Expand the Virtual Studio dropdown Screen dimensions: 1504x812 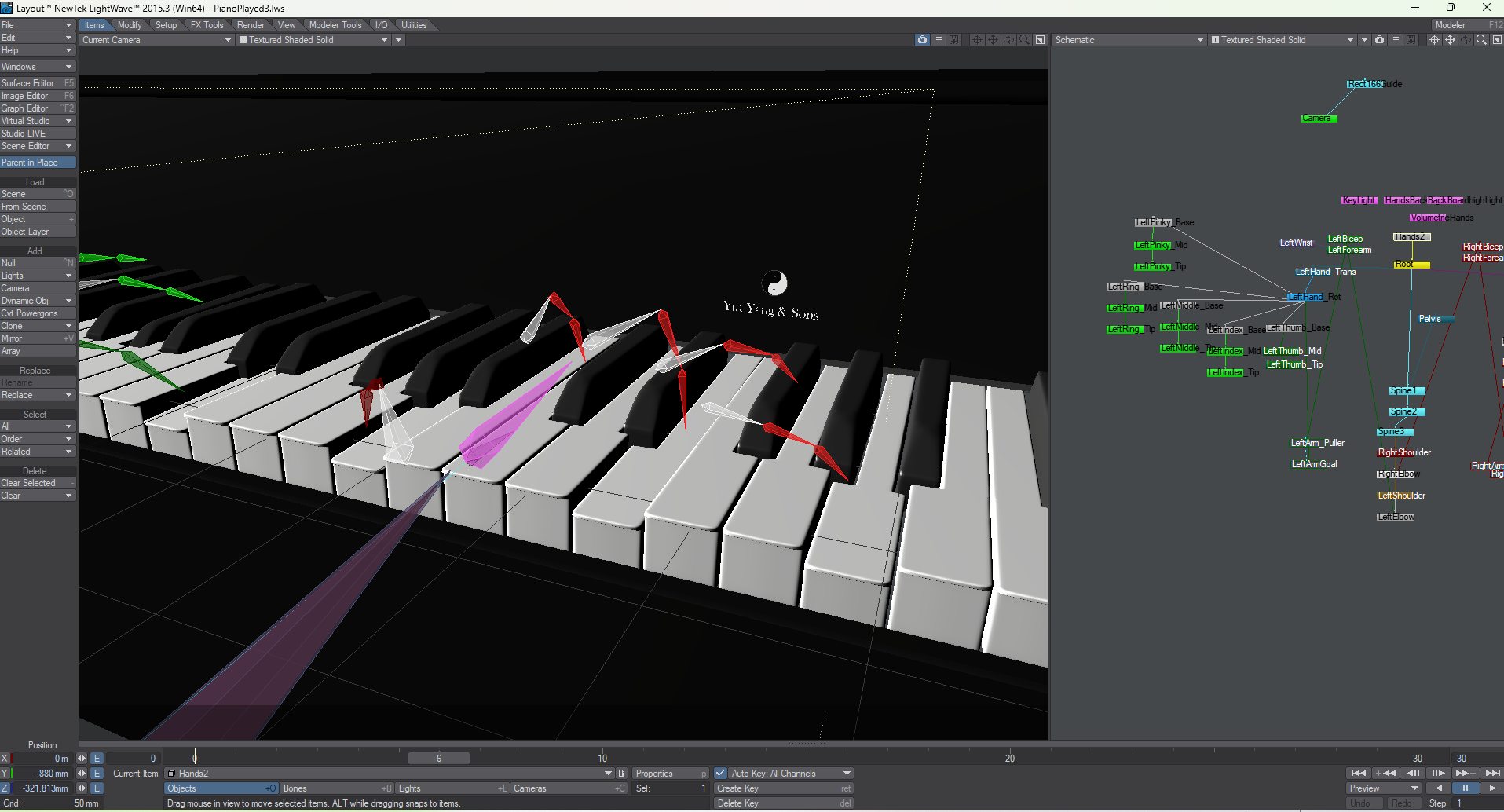point(38,121)
